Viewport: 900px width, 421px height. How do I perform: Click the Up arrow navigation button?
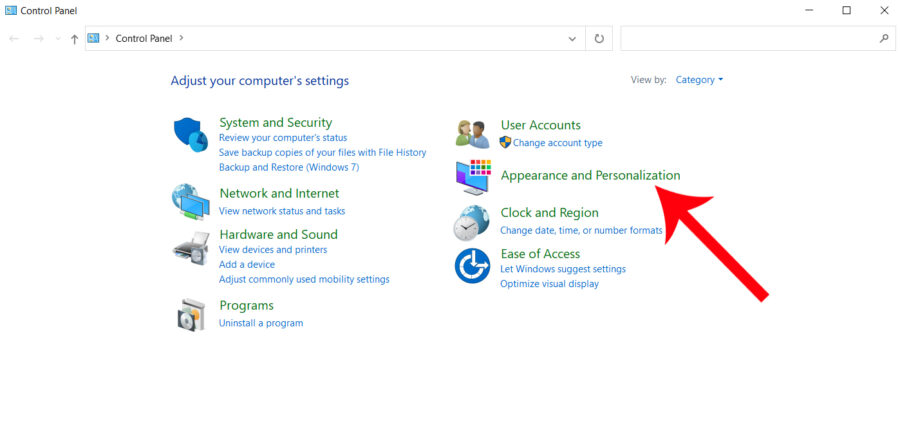tap(74, 39)
